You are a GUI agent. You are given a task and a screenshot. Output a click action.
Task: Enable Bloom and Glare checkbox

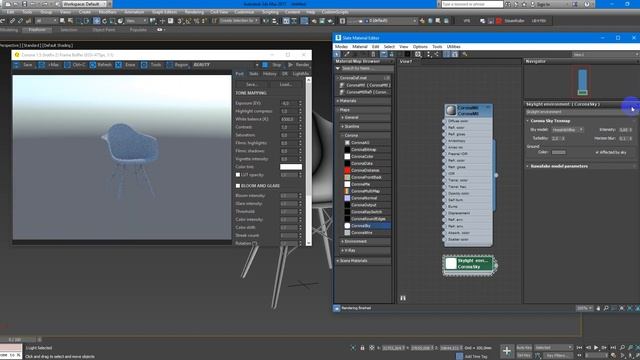[238, 186]
